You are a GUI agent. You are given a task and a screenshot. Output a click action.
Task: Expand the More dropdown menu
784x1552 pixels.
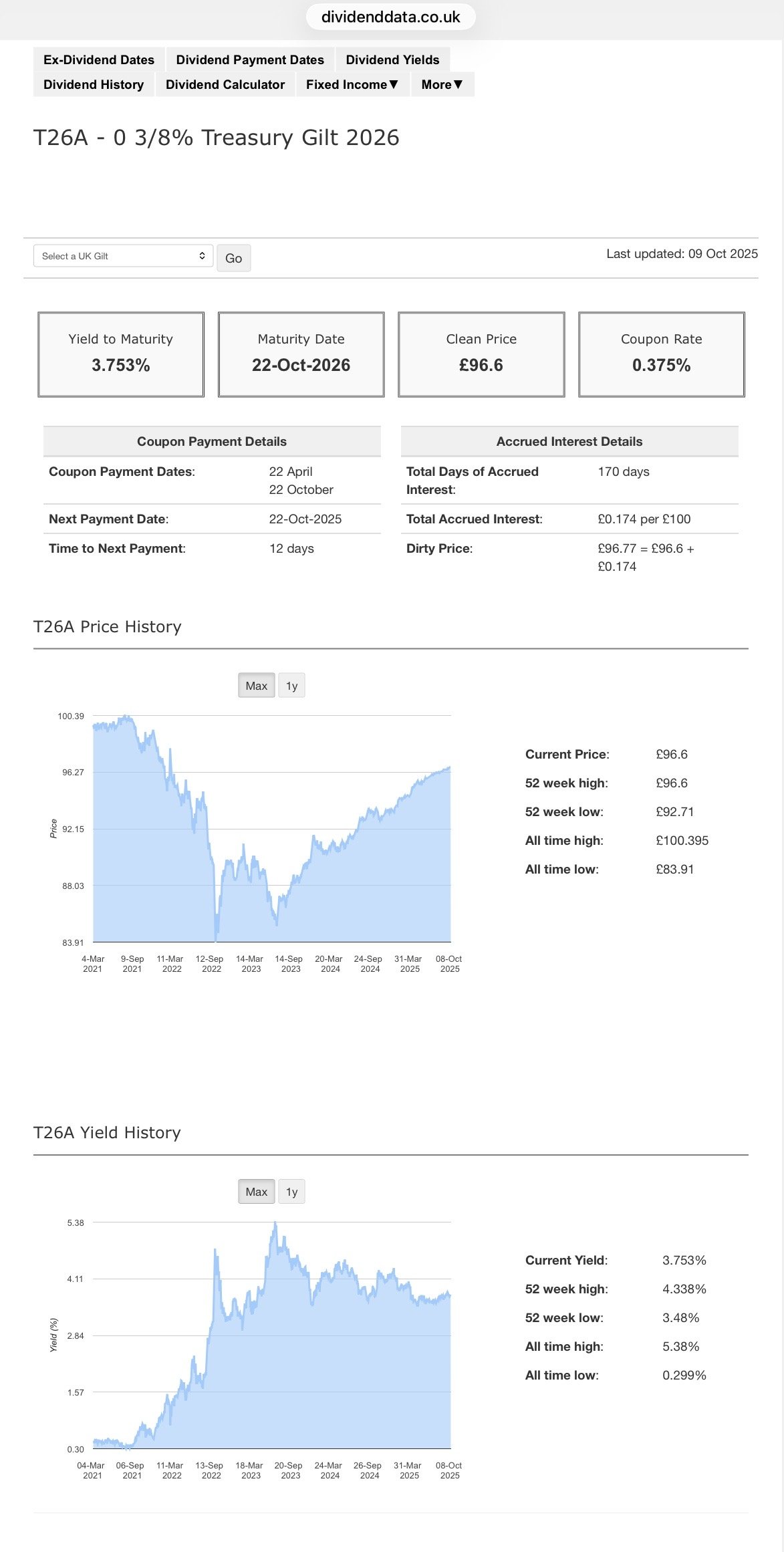pyautogui.click(x=442, y=84)
